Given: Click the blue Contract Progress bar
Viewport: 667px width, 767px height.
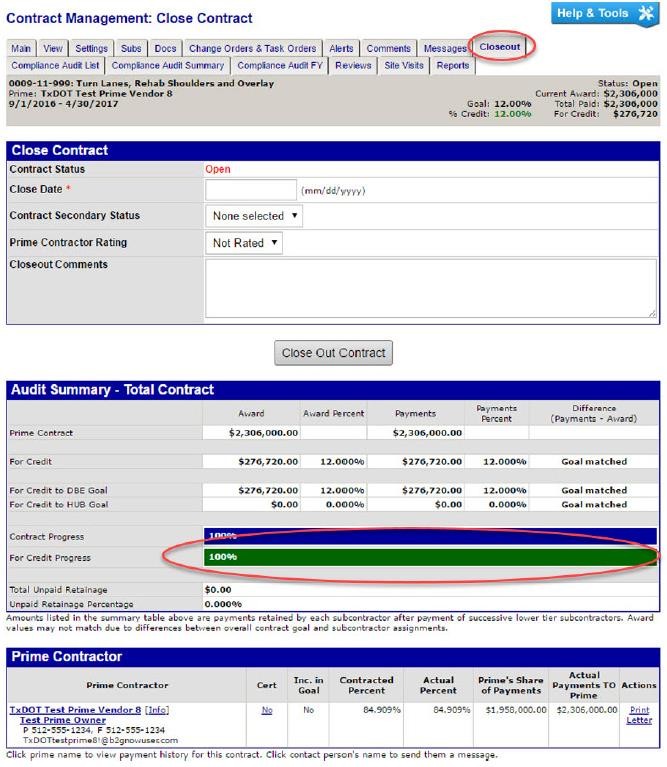Looking at the screenshot, I should pyautogui.click(x=429, y=536).
